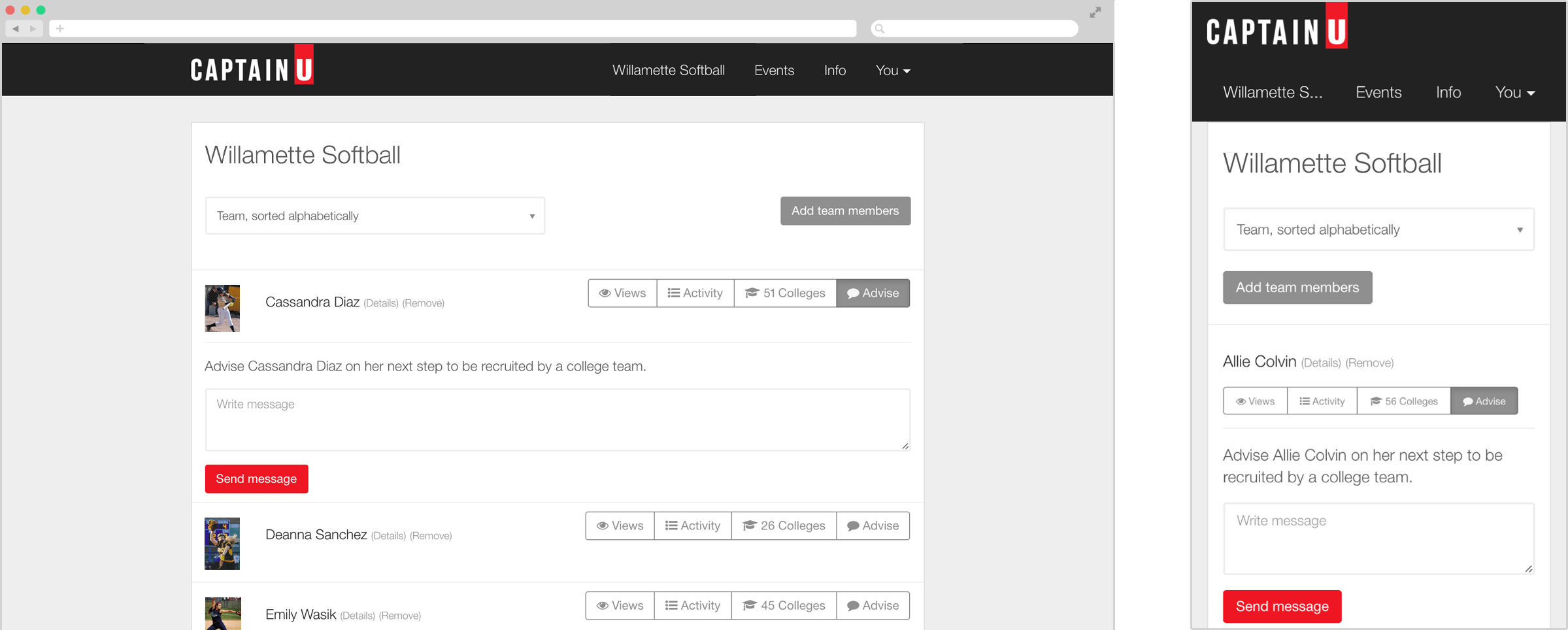Open 51 Colleges for Cassandra Diaz

[785, 293]
